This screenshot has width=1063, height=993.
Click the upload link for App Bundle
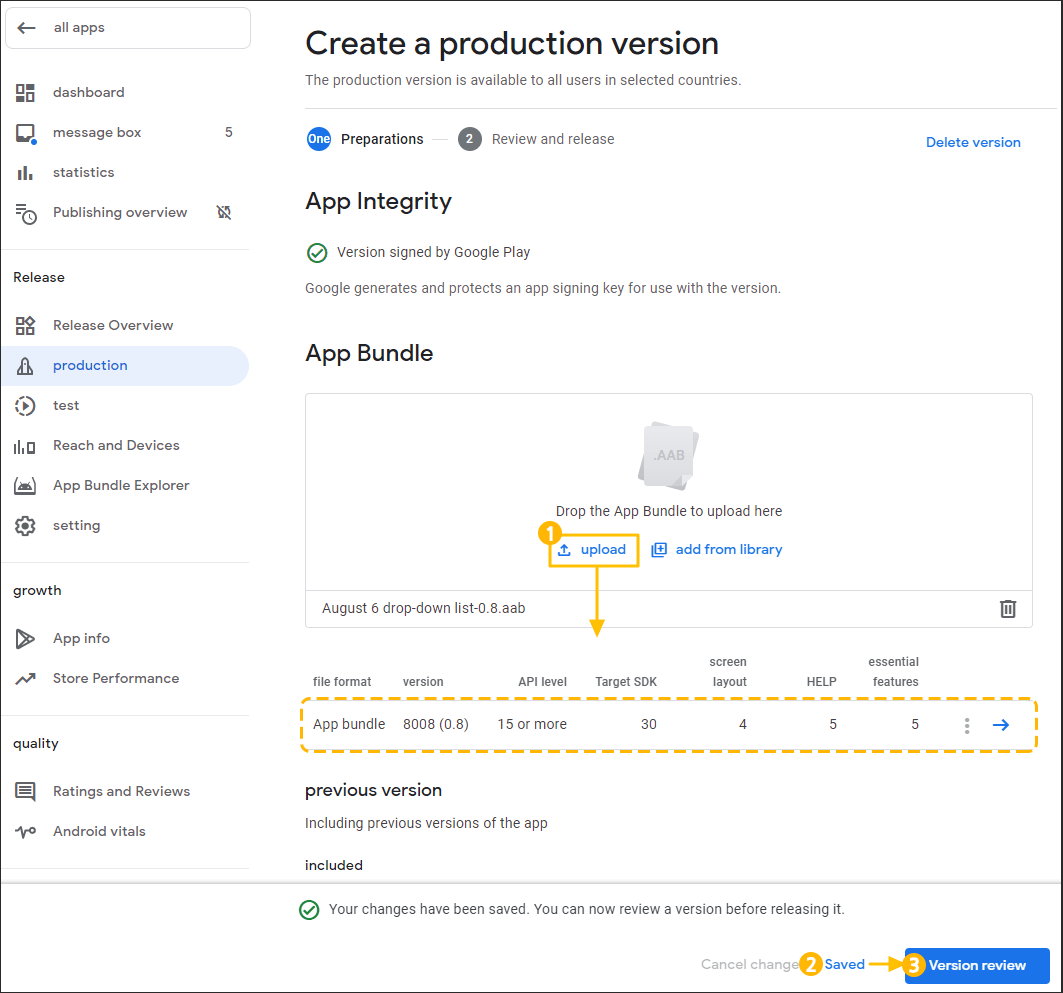tap(593, 550)
